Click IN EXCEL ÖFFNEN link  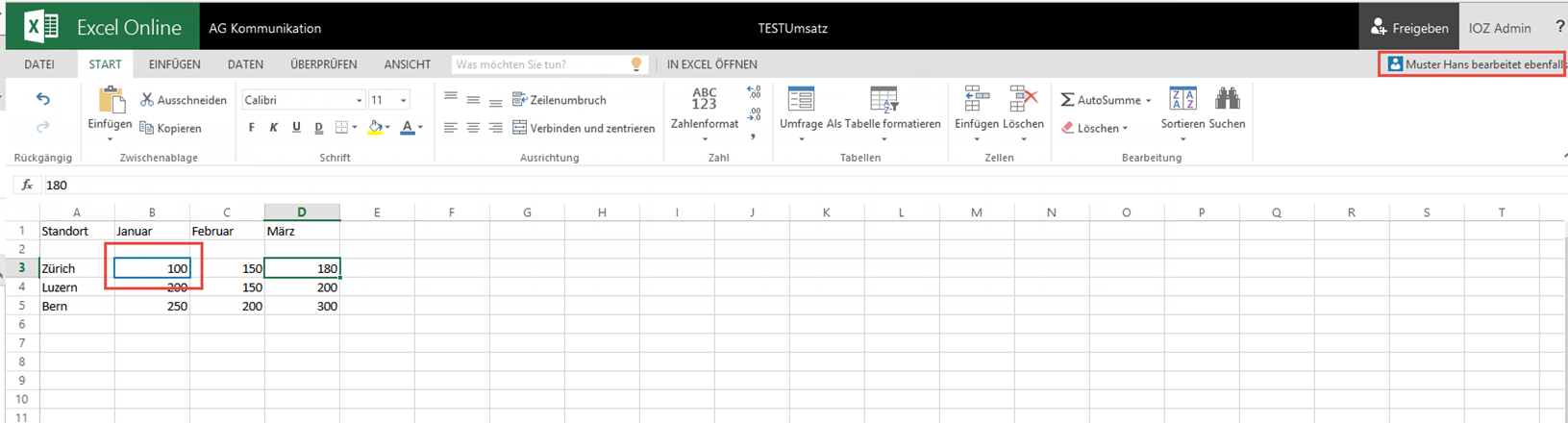(712, 64)
